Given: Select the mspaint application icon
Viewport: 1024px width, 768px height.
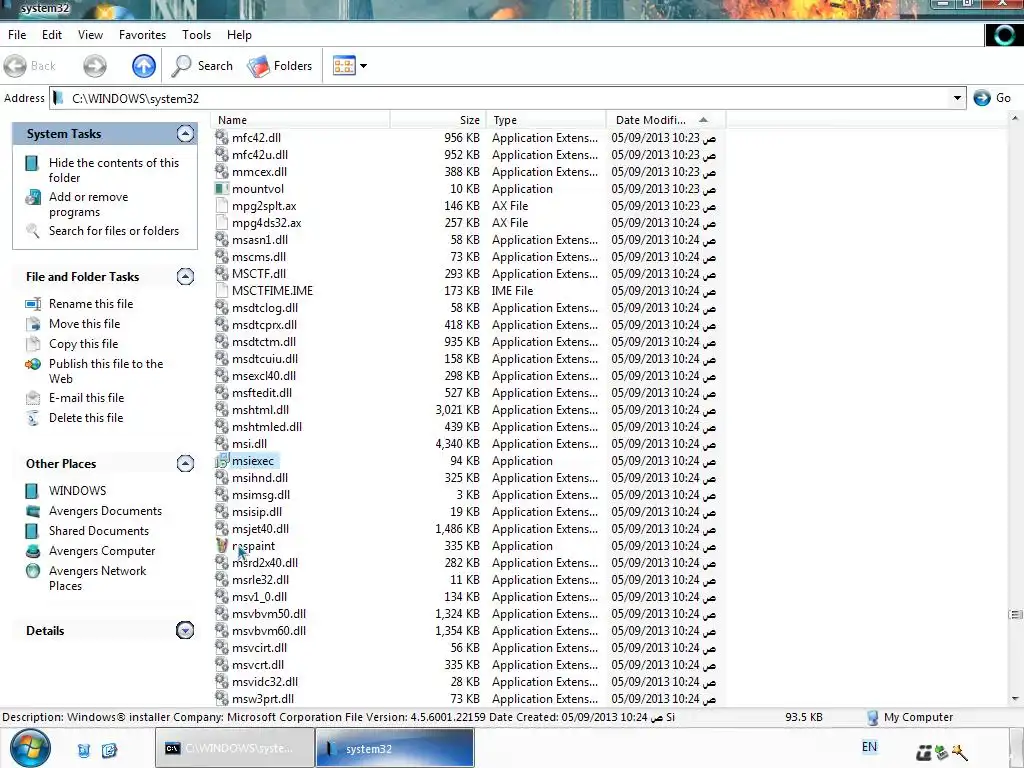Looking at the screenshot, I should click(222, 545).
